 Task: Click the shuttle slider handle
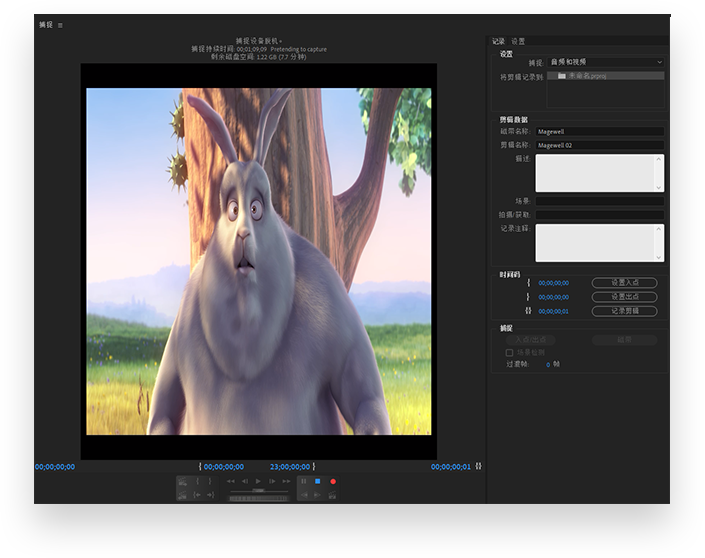point(259,491)
